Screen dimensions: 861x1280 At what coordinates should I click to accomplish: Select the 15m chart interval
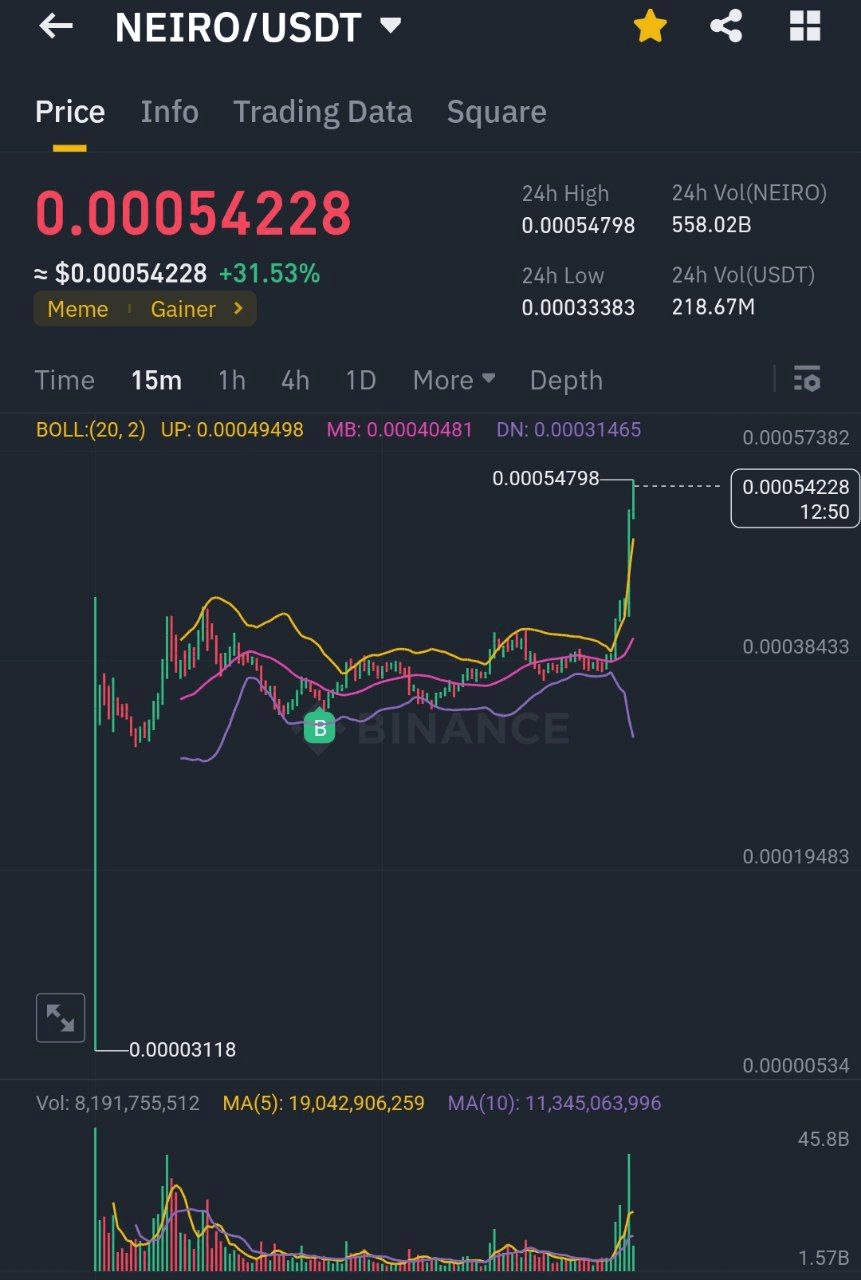156,380
